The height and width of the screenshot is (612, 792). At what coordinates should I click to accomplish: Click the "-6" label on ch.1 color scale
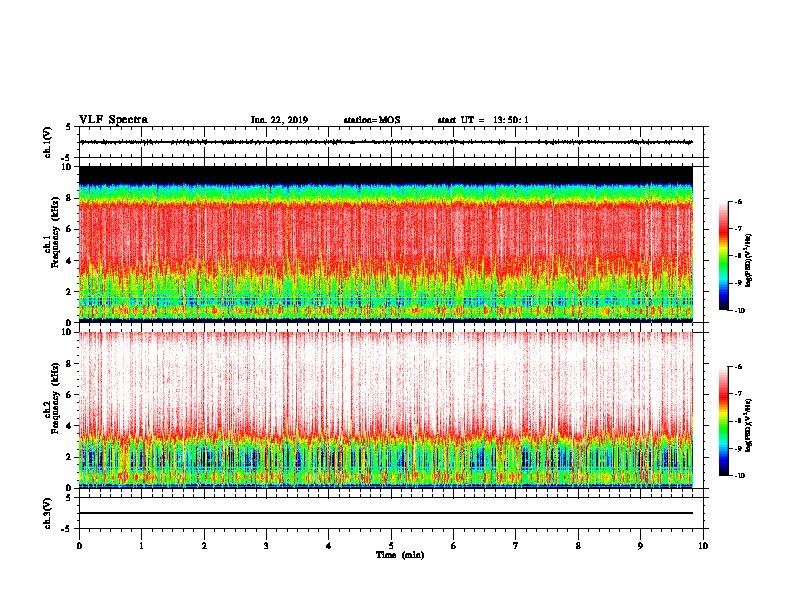pyautogui.click(x=739, y=201)
